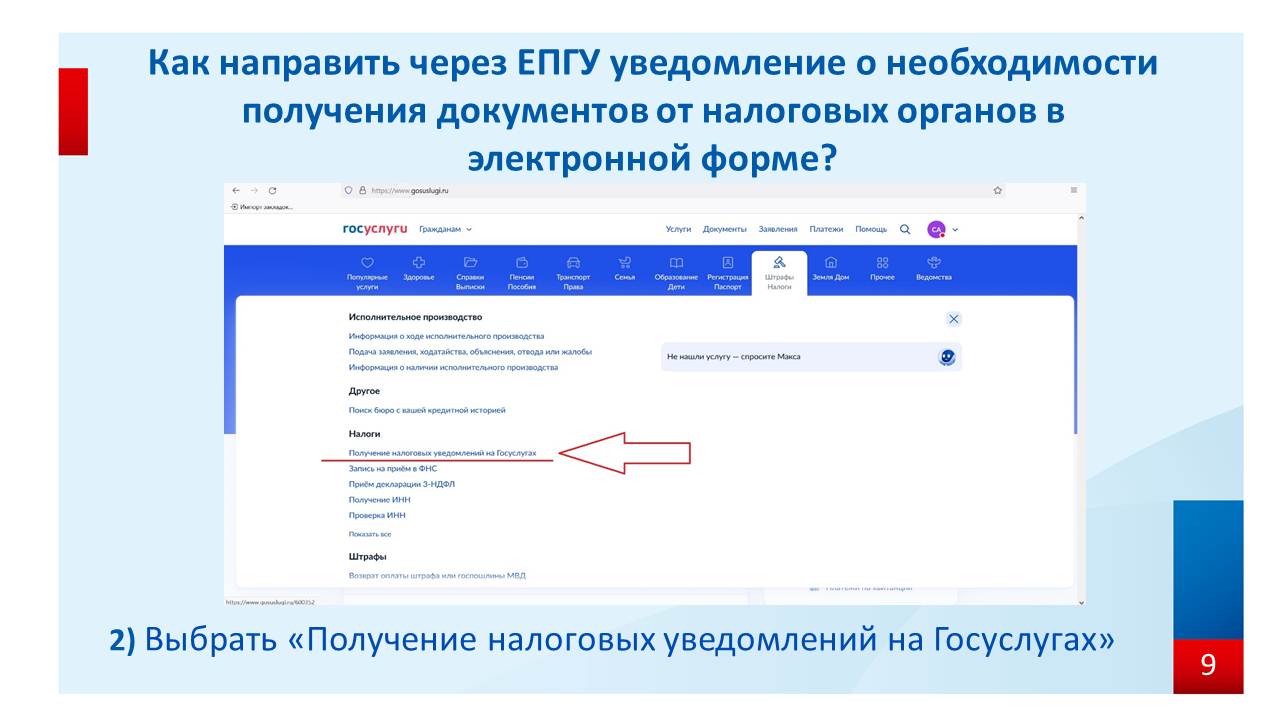Click the shield icon in address bar

pyautogui.click(x=348, y=190)
